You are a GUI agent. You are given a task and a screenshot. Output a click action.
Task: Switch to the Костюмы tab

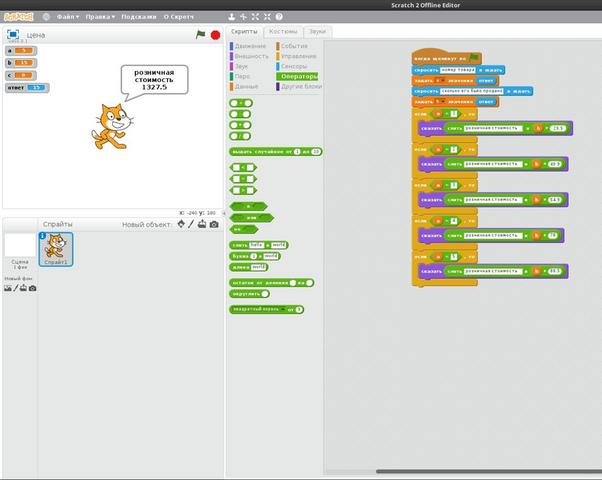tap(283, 31)
